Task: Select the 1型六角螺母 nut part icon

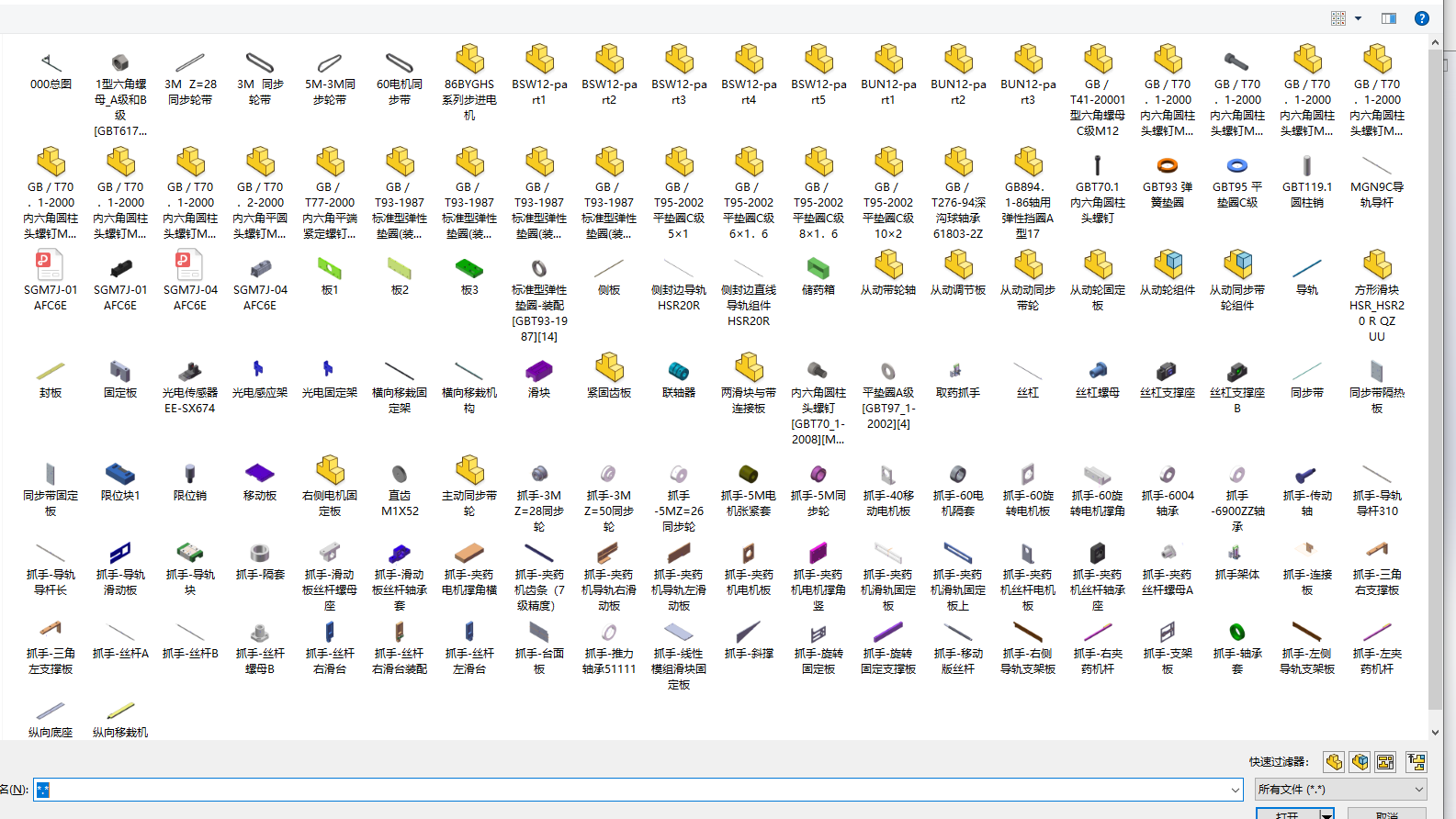Action: coord(120,62)
